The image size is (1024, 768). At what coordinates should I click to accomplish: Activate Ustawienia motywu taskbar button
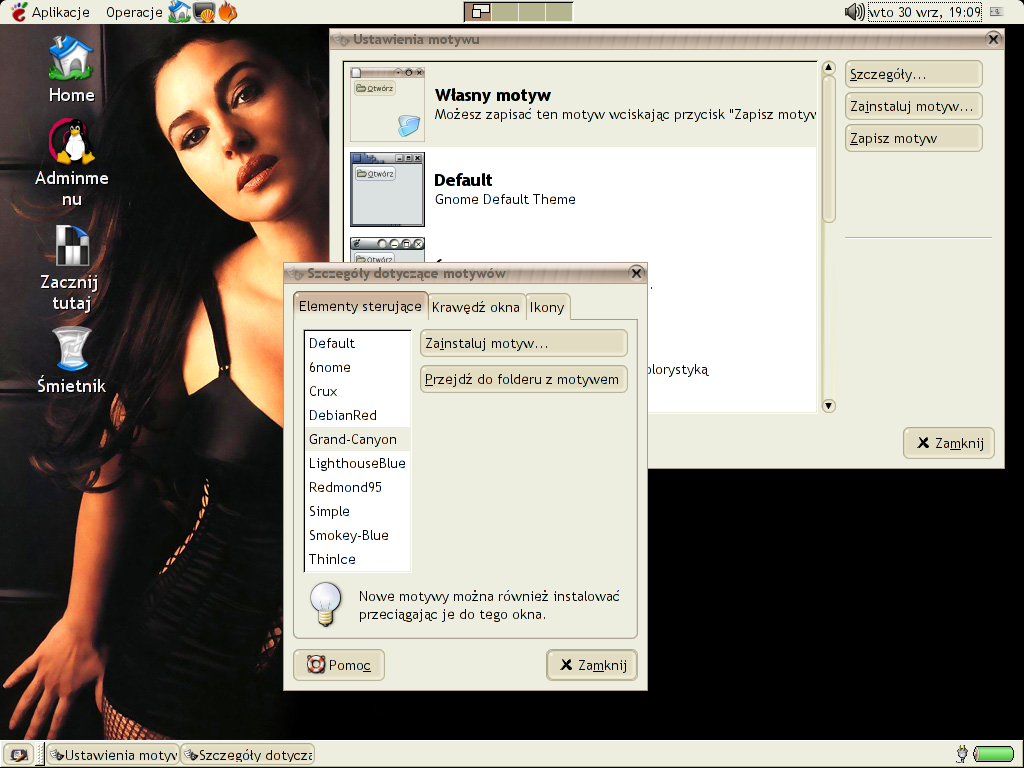[114, 755]
